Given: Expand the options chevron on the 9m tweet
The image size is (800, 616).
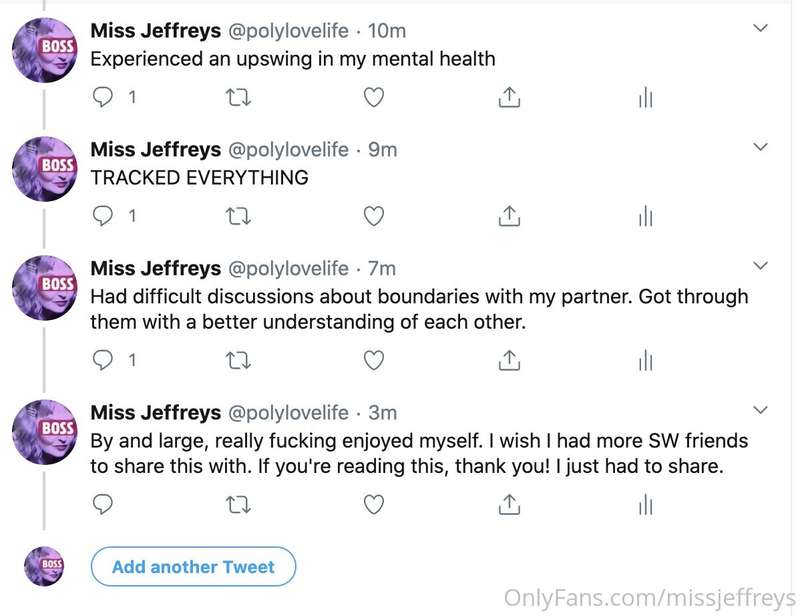Looking at the screenshot, I should (x=760, y=147).
